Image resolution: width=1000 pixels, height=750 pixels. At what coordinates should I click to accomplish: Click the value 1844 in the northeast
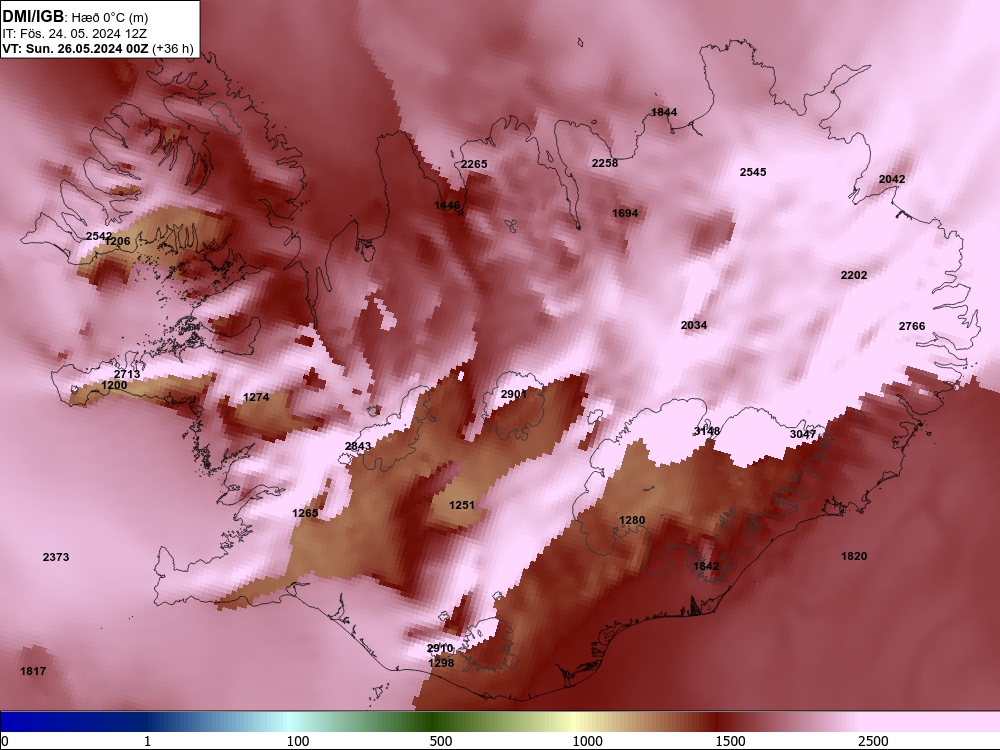[x=664, y=112]
